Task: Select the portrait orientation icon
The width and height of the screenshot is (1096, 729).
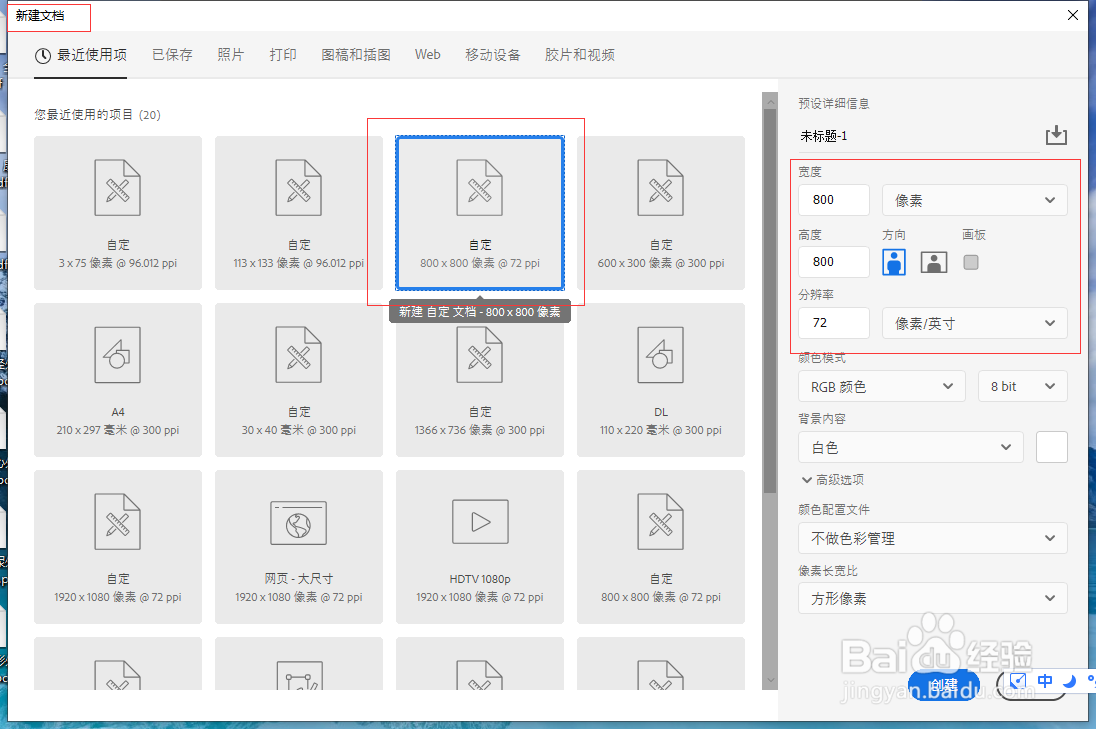Action: click(x=893, y=261)
